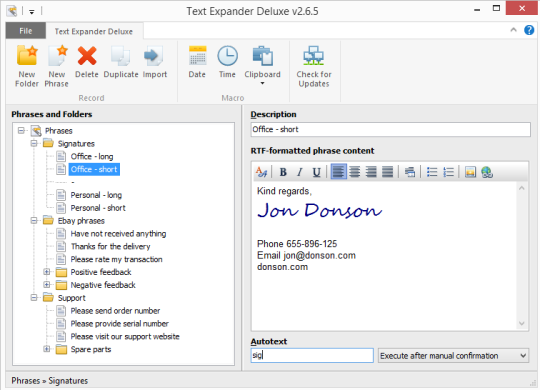Select Have not received anything phrase
540x390 pixels.
pyautogui.click(x=118, y=234)
